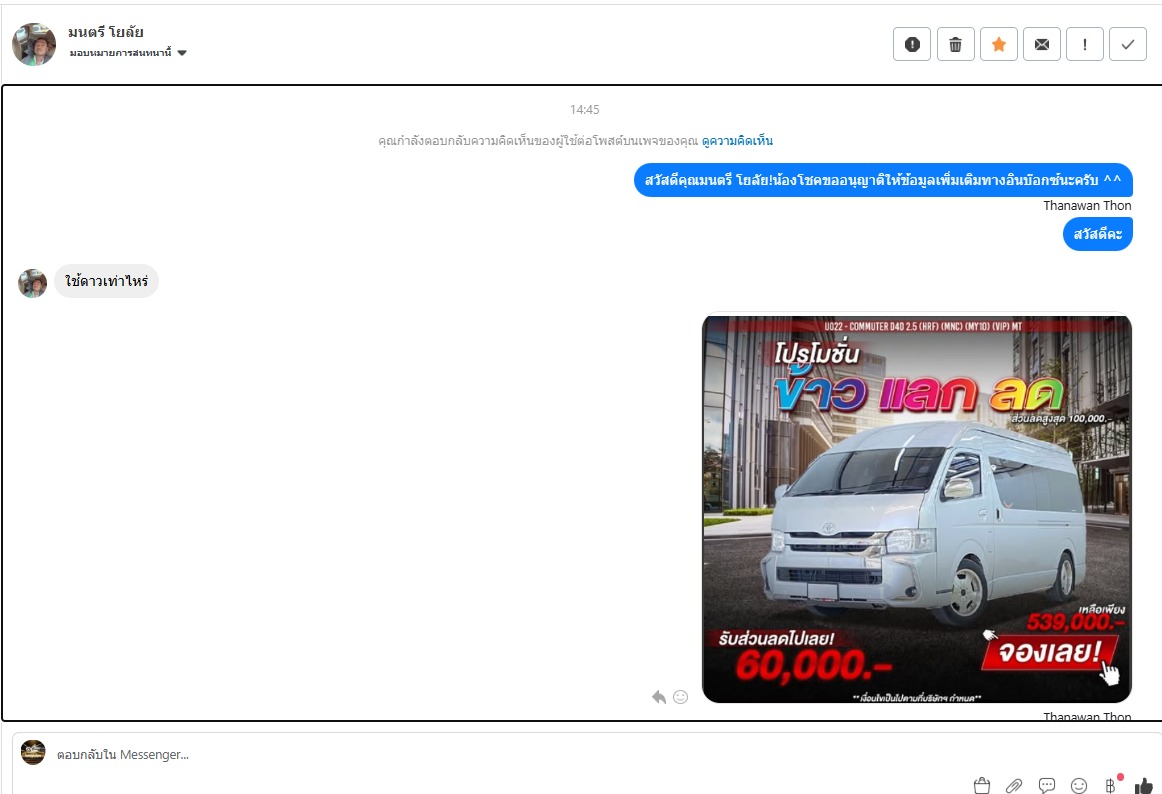Open มนตรี โยลัย profile photo in header

(34, 44)
